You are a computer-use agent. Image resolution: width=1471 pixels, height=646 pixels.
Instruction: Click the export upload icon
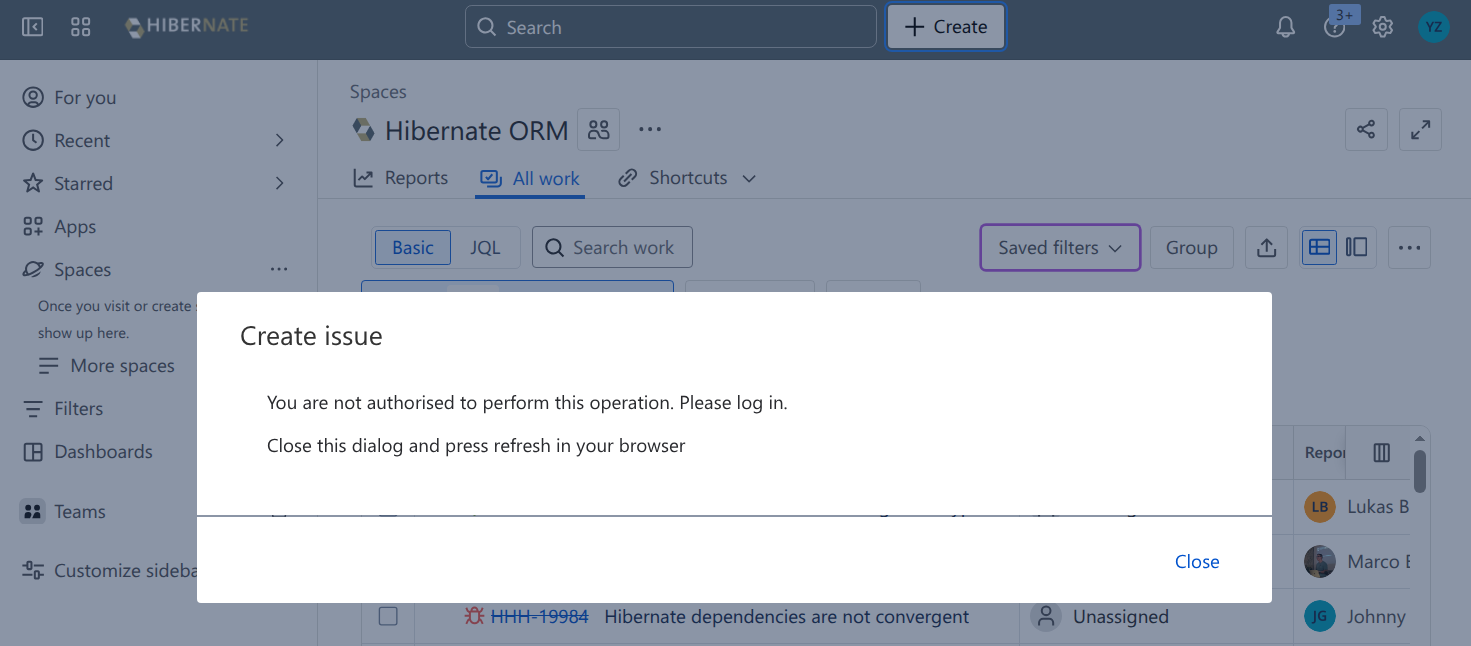tap(1266, 248)
